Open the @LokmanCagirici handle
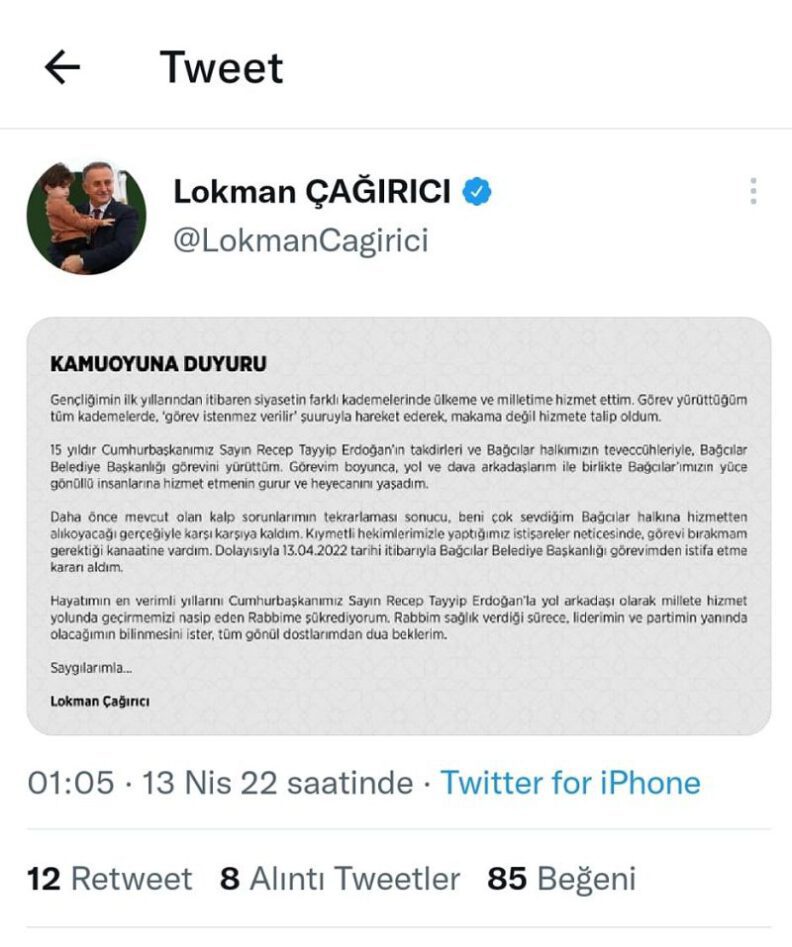Image resolution: width=792 pixels, height=947 pixels. coord(301,240)
